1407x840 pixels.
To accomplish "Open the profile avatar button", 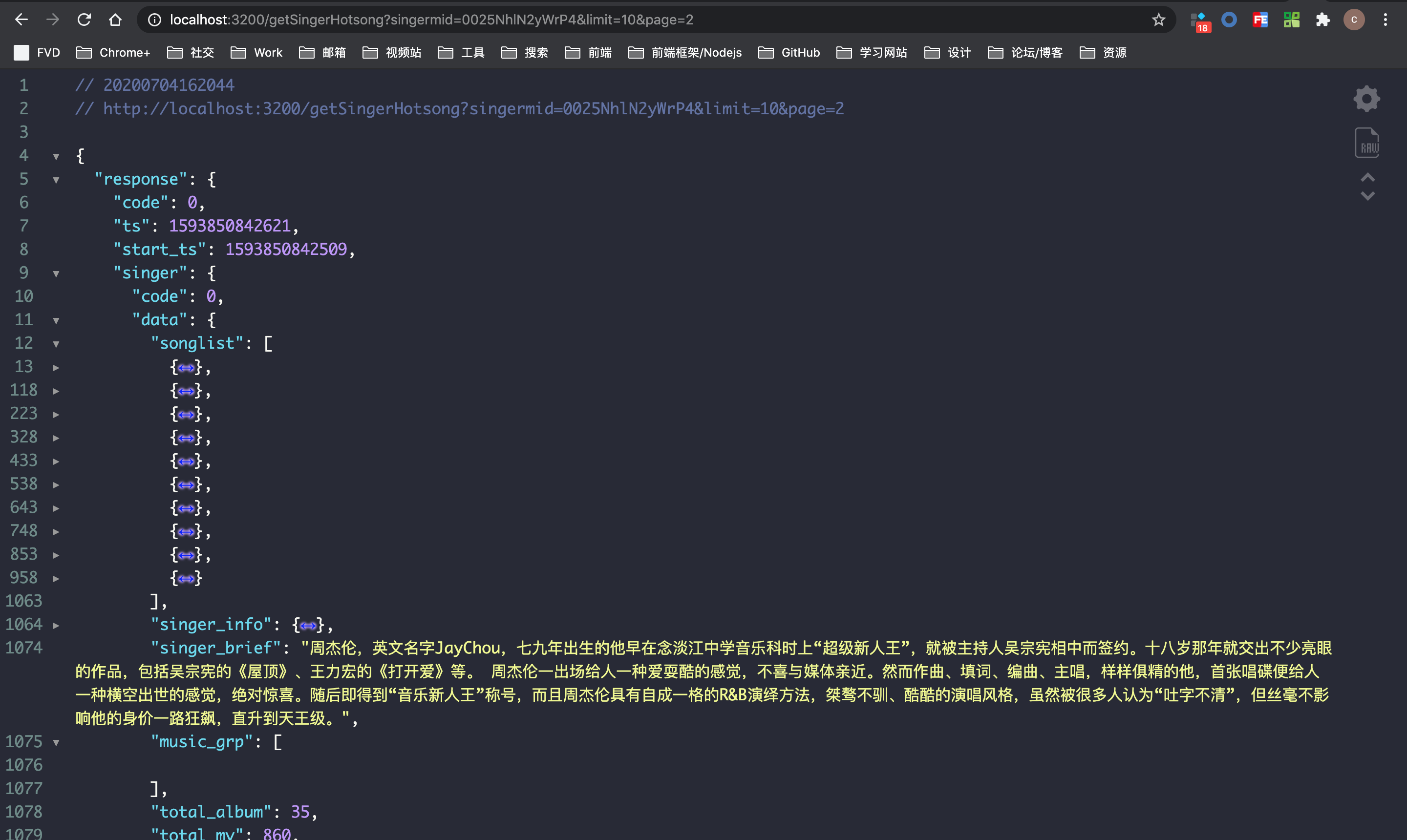I will click(1353, 20).
